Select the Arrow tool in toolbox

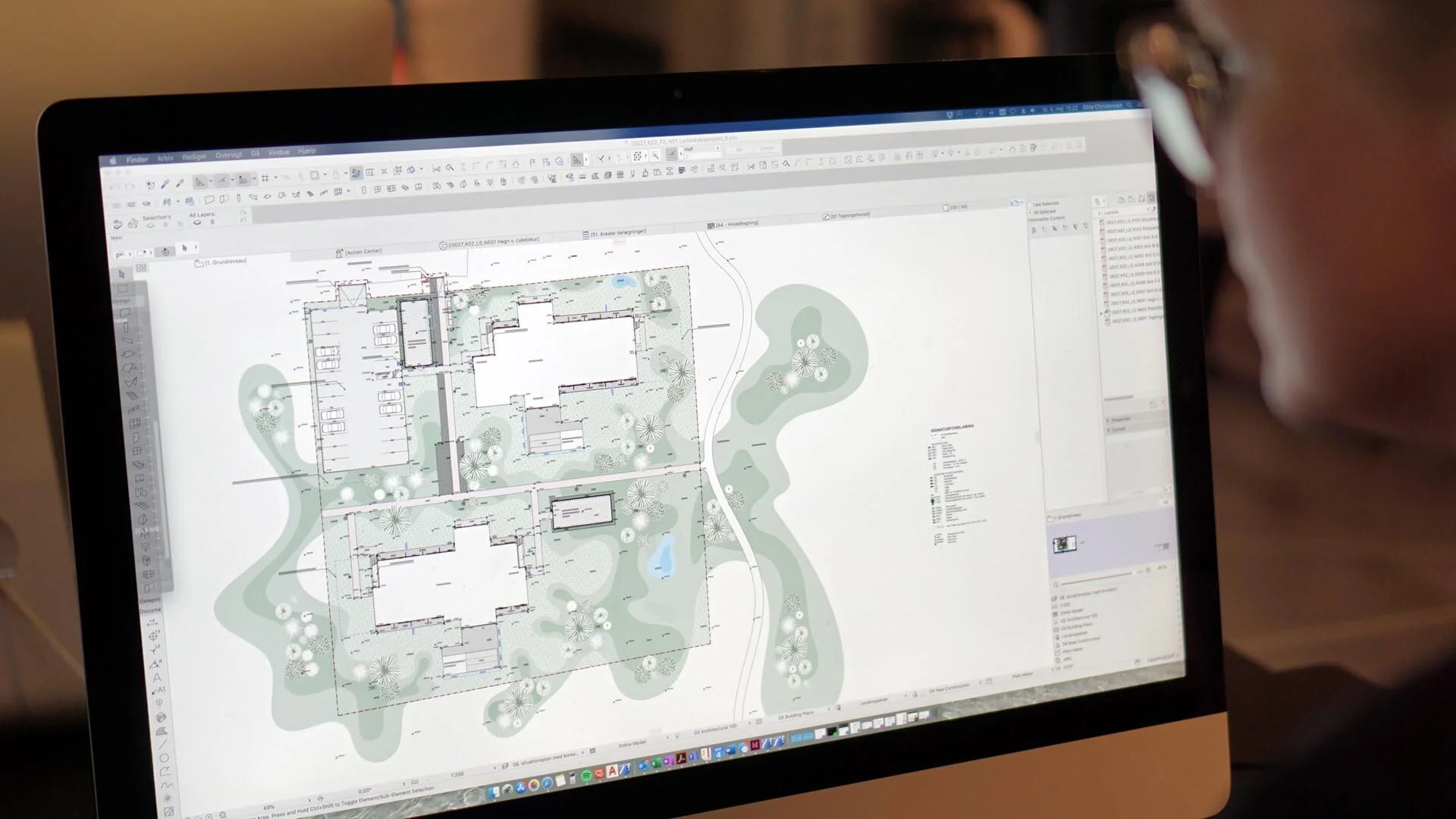pyautogui.click(x=121, y=273)
